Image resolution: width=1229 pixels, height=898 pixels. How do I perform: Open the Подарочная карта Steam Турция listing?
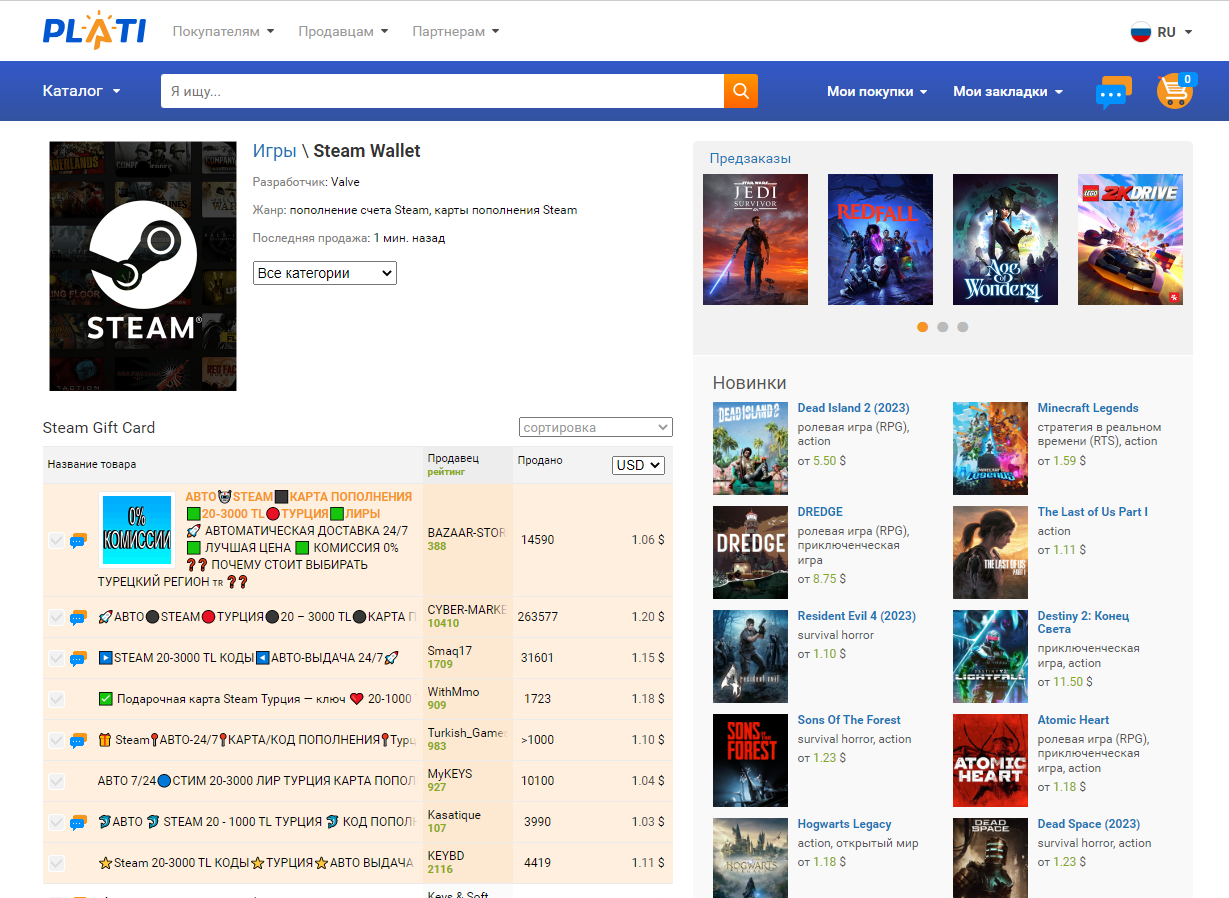pos(256,699)
